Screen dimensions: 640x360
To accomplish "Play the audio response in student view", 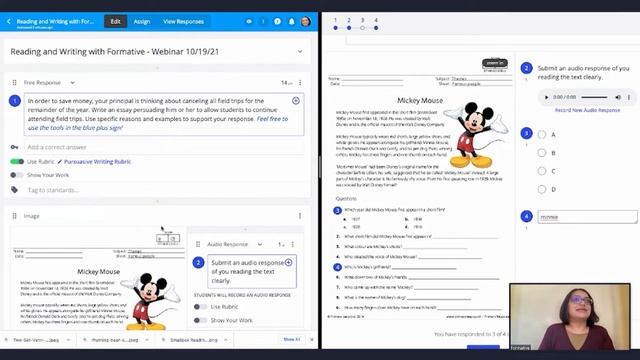I will pos(546,97).
